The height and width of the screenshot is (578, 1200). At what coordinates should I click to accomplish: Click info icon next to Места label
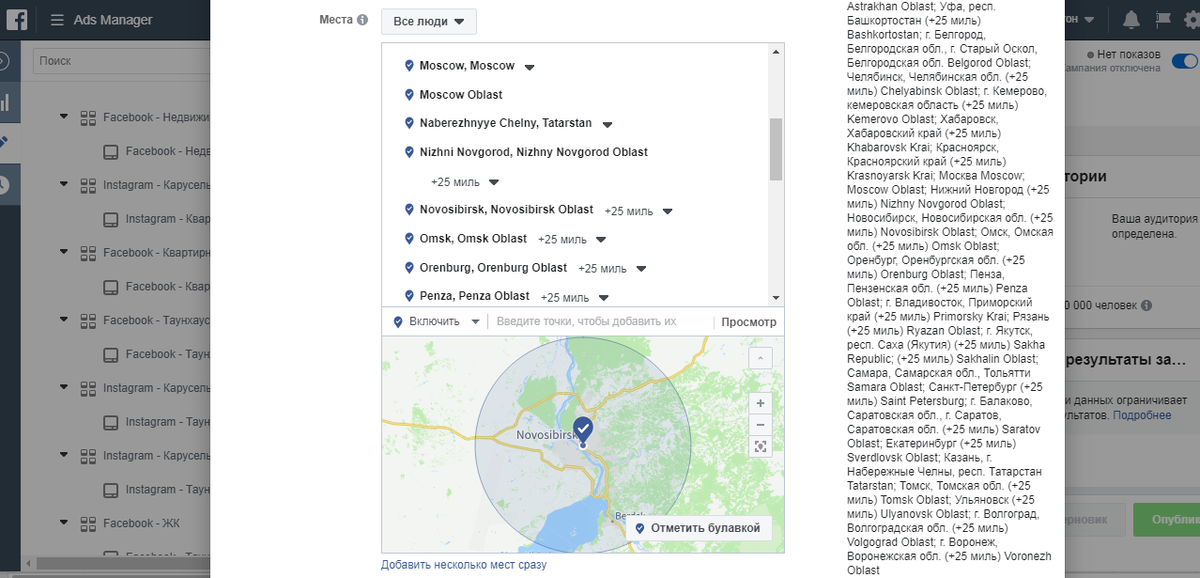point(362,20)
